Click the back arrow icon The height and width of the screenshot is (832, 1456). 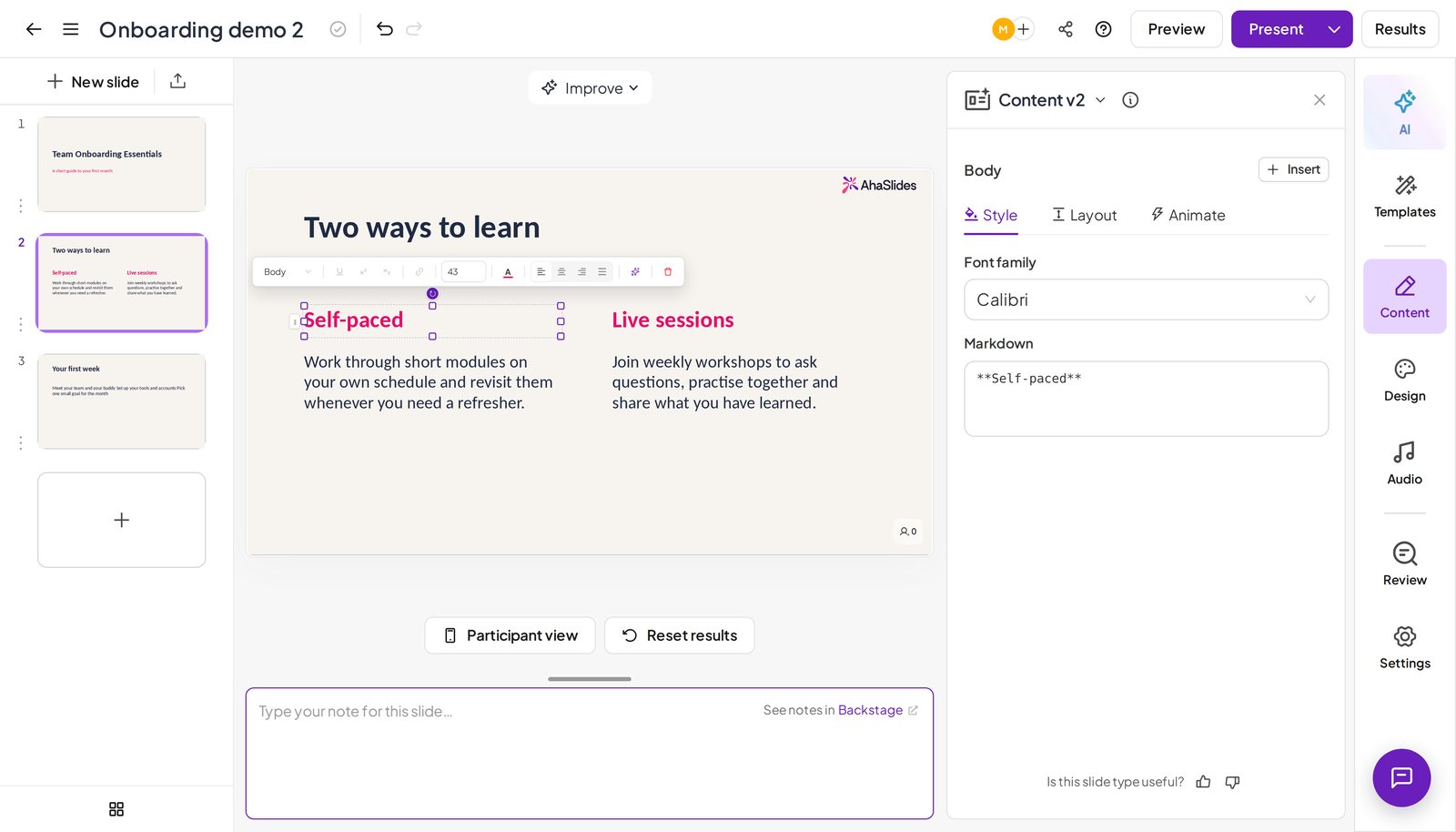point(34,29)
